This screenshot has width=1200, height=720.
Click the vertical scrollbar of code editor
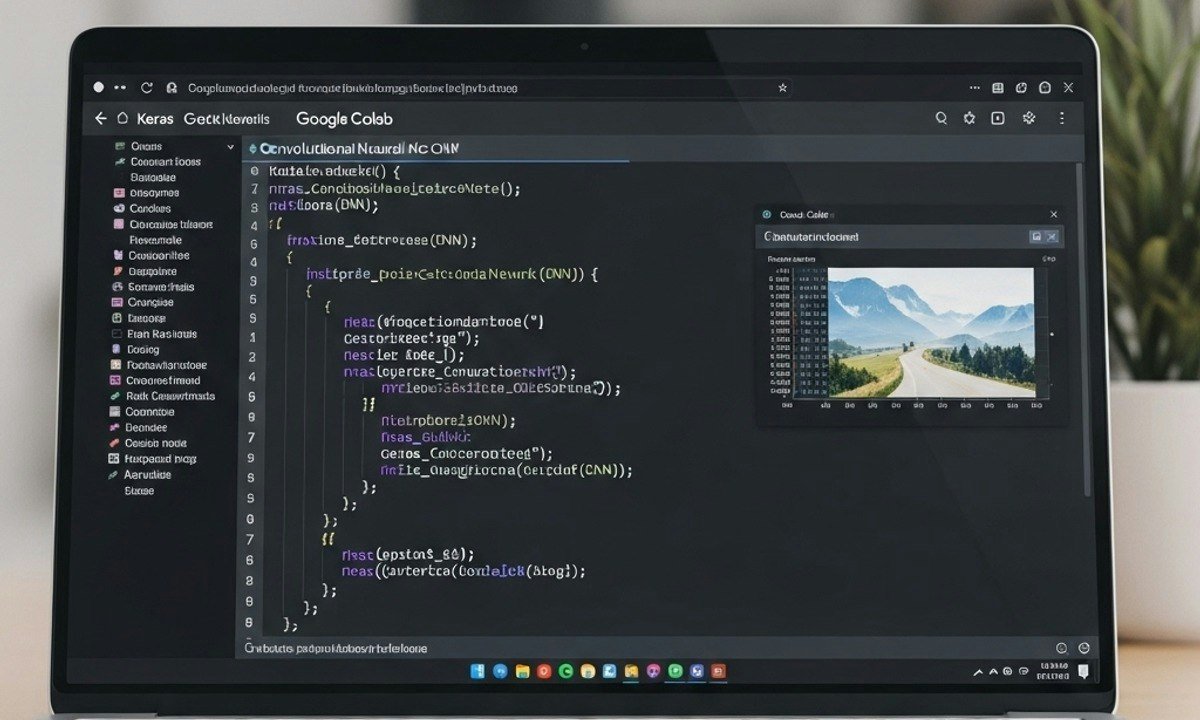tap(1087, 330)
